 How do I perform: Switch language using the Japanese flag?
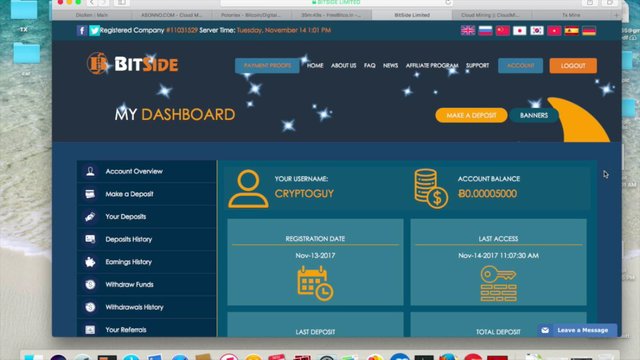[x=520, y=31]
